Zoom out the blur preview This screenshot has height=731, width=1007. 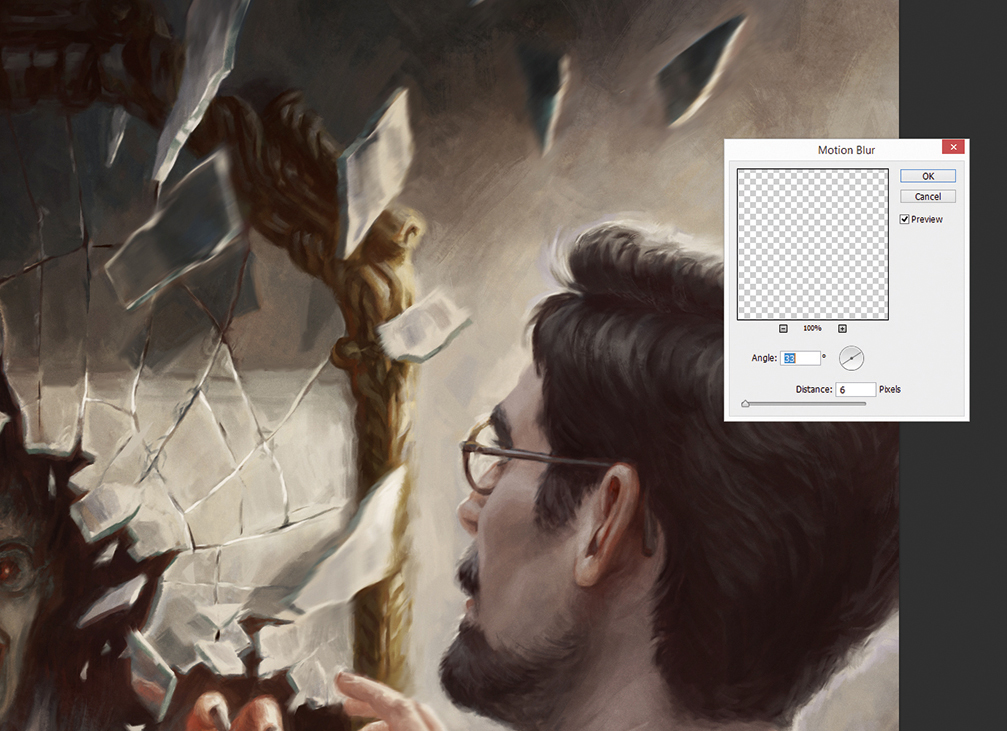coord(783,329)
